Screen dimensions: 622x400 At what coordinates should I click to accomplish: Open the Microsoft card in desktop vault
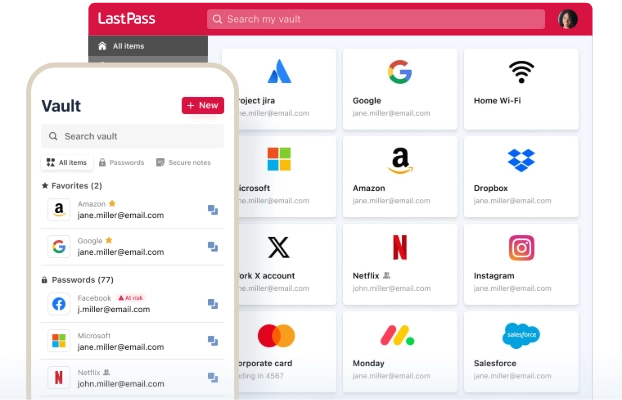[286, 177]
